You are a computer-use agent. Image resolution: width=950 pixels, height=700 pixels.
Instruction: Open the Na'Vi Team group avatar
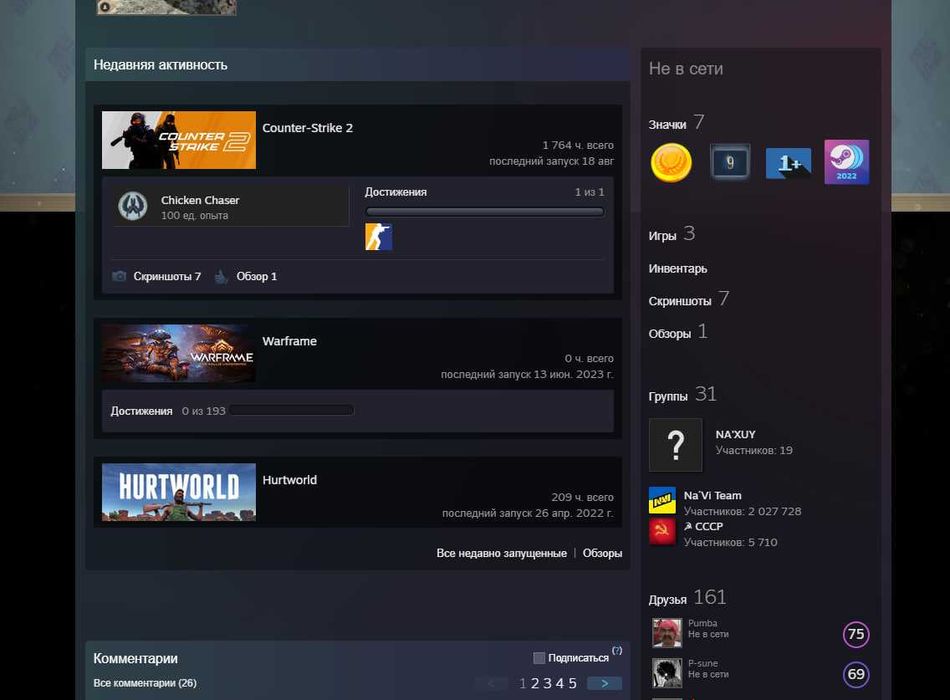[662, 501]
